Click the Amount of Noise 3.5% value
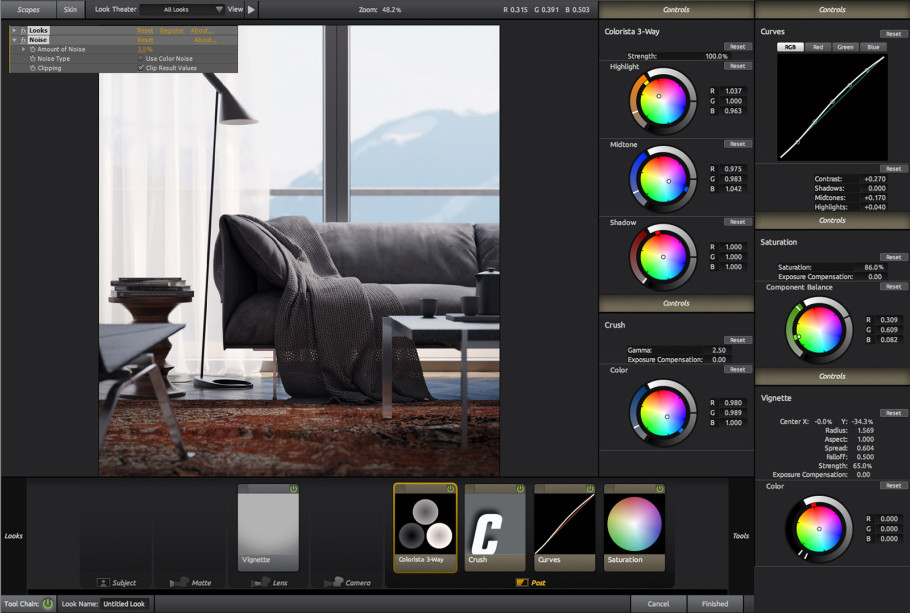 145,49
